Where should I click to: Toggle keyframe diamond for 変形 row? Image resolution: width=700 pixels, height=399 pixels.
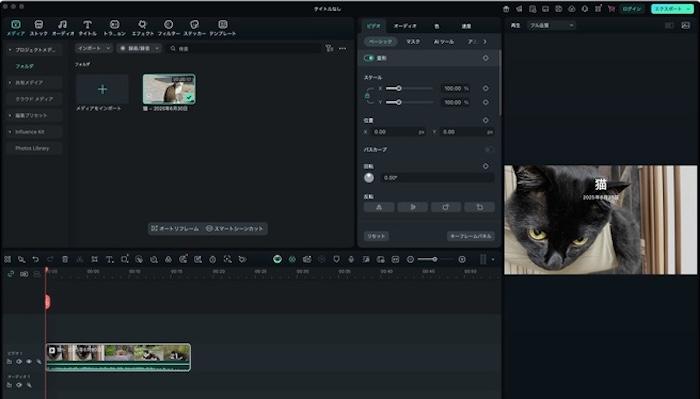(x=486, y=58)
